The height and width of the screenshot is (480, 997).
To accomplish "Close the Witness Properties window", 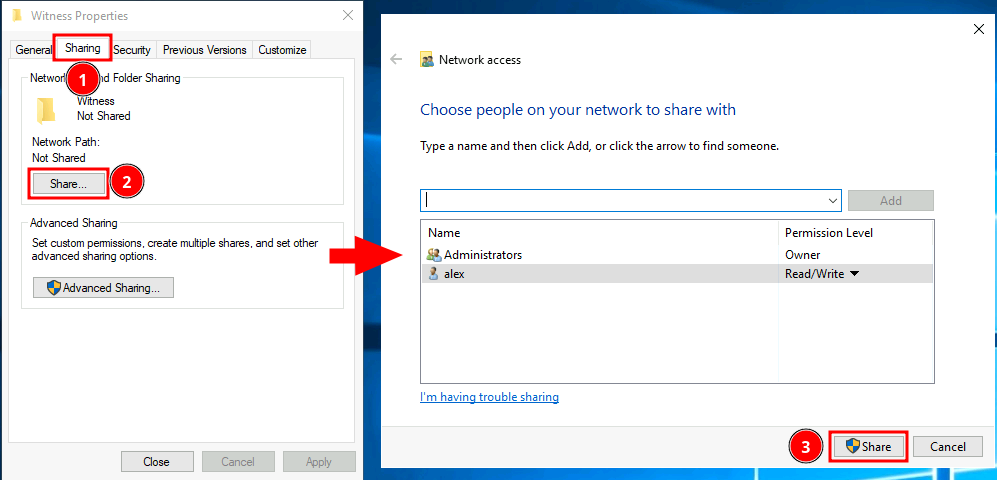I will click(x=347, y=16).
